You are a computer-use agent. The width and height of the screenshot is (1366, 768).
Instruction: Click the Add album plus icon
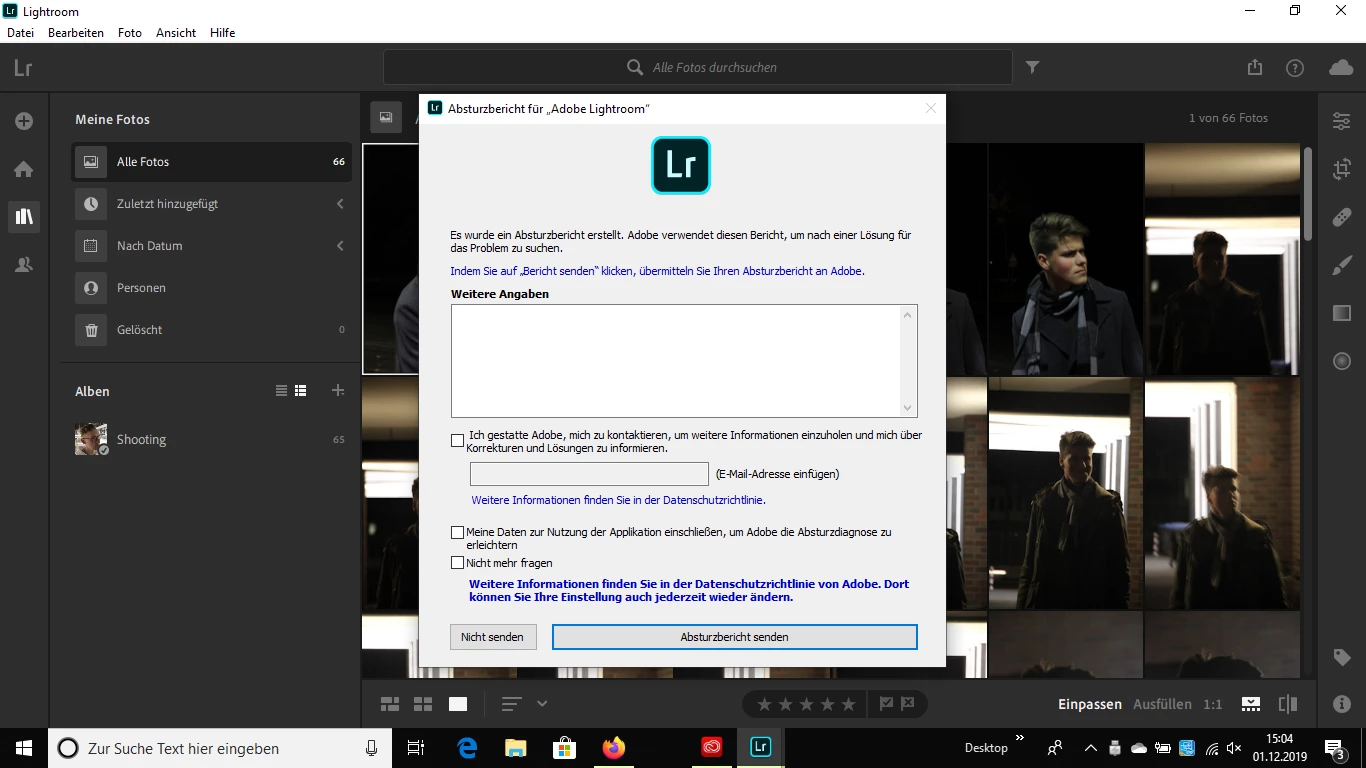[x=338, y=391]
